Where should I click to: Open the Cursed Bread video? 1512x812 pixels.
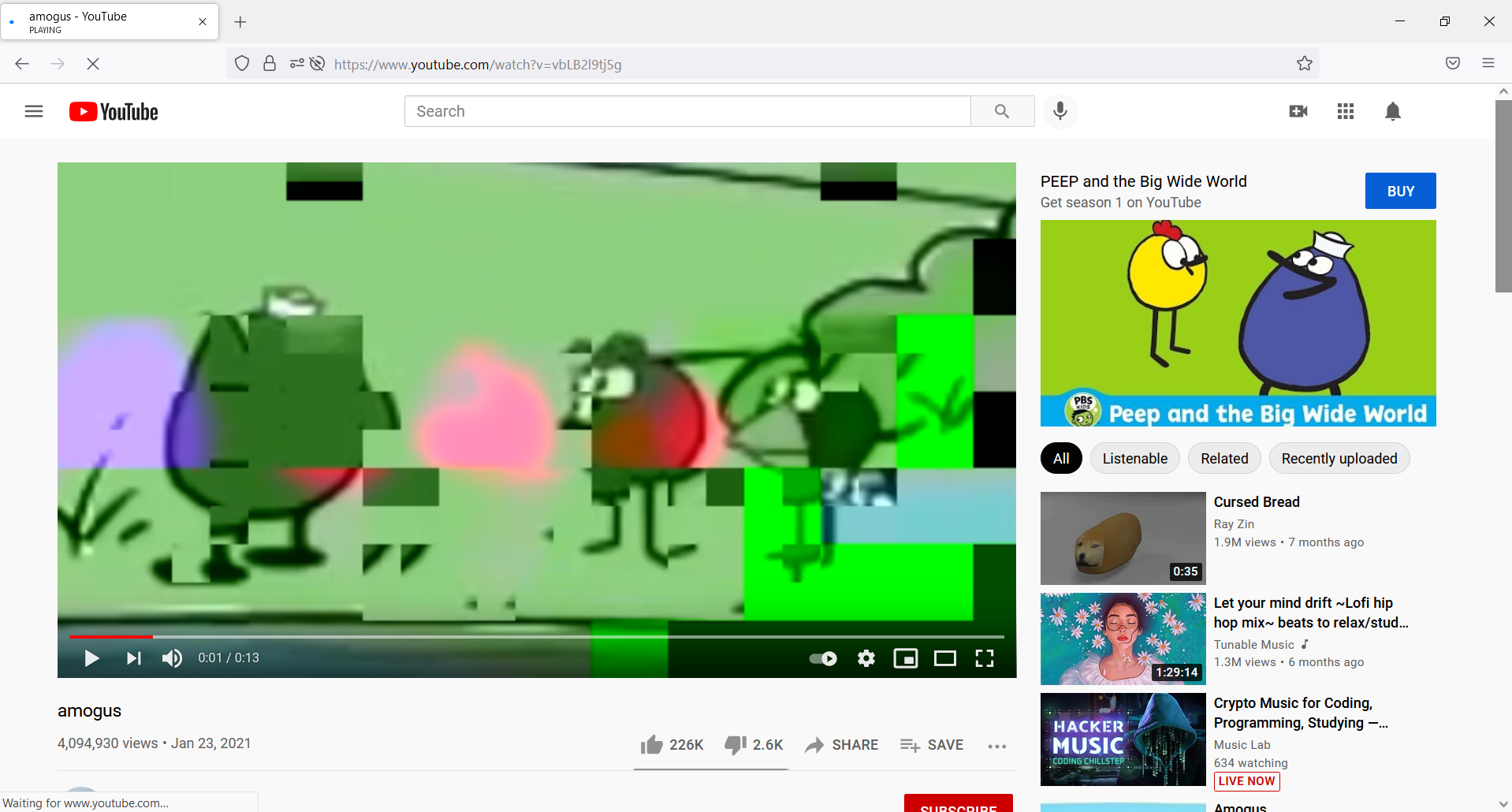tap(1122, 538)
